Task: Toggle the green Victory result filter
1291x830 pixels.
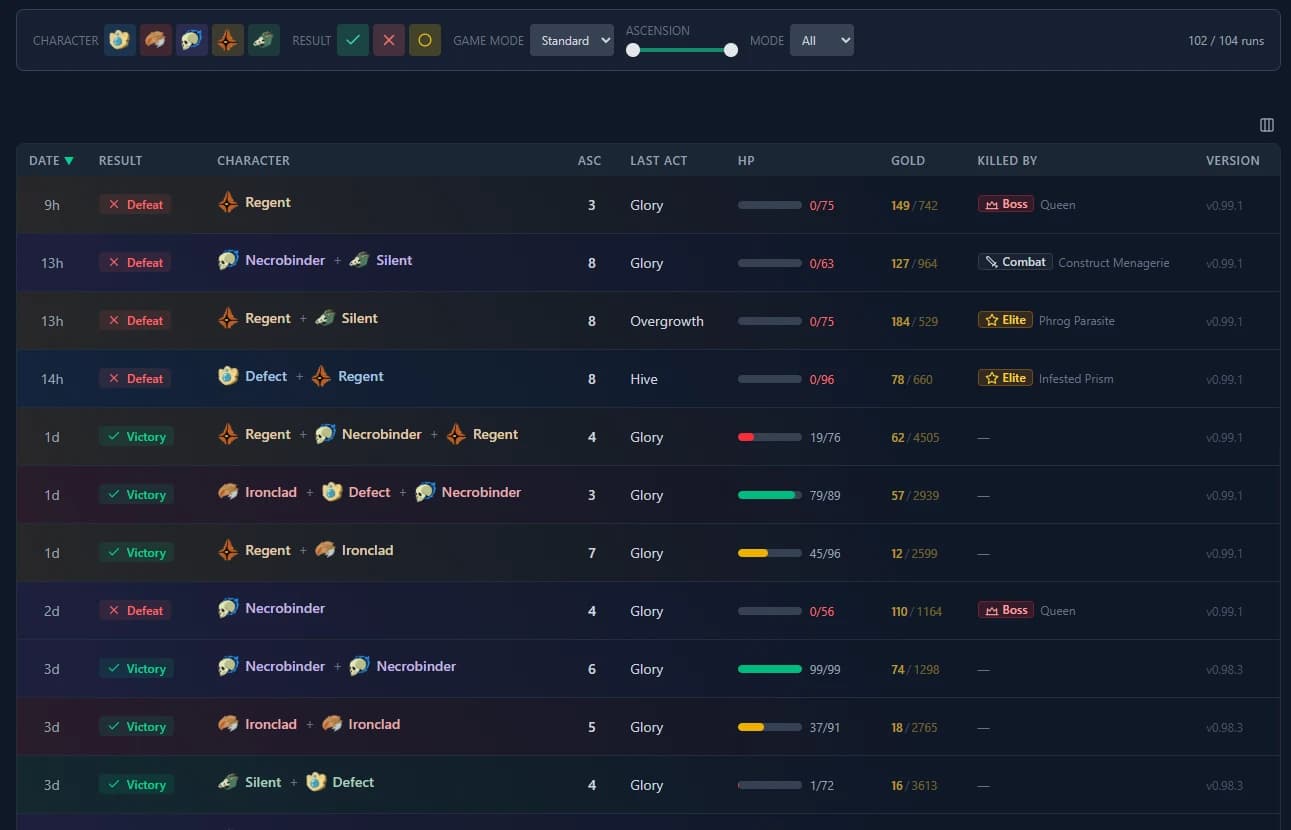Action: pos(353,40)
